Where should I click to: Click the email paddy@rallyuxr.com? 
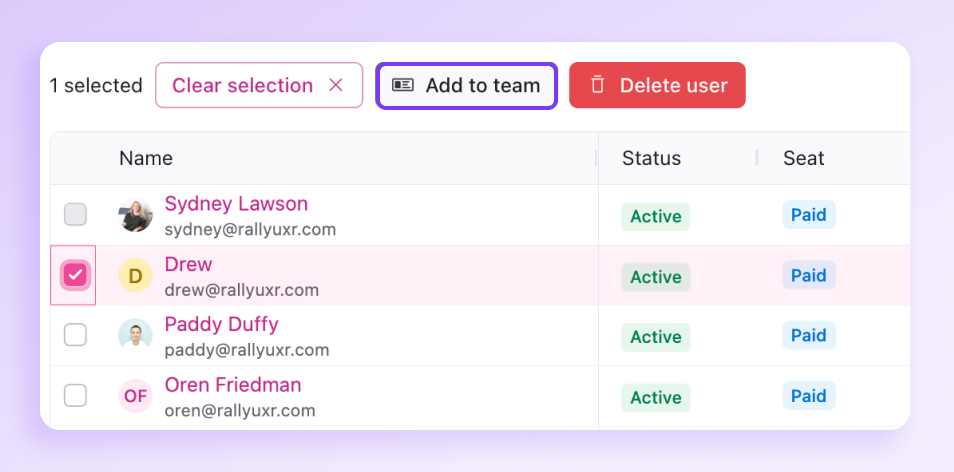point(247,350)
